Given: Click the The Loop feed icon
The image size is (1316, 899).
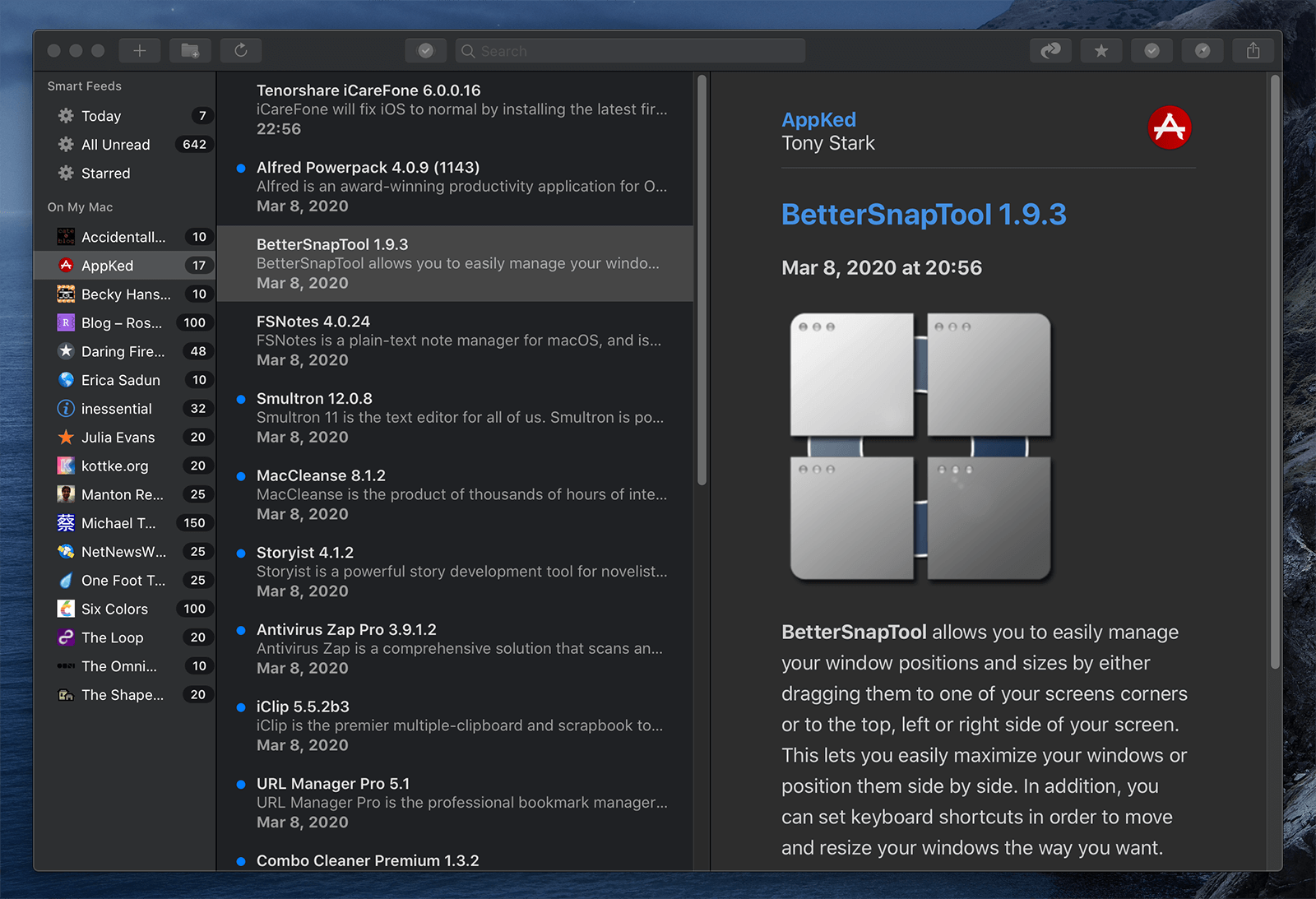Looking at the screenshot, I should coord(66,637).
